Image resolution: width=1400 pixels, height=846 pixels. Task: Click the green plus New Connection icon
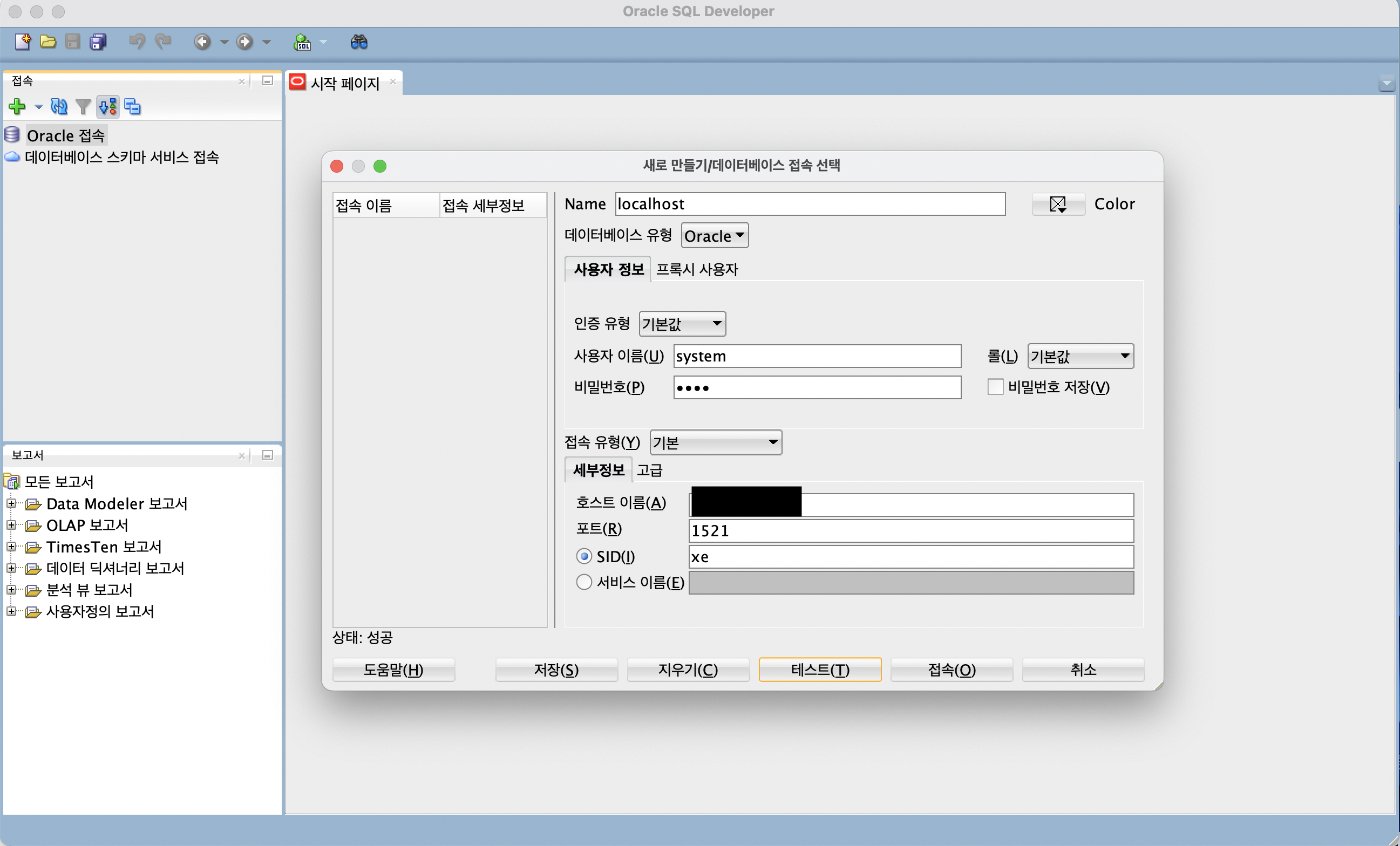point(17,106)
